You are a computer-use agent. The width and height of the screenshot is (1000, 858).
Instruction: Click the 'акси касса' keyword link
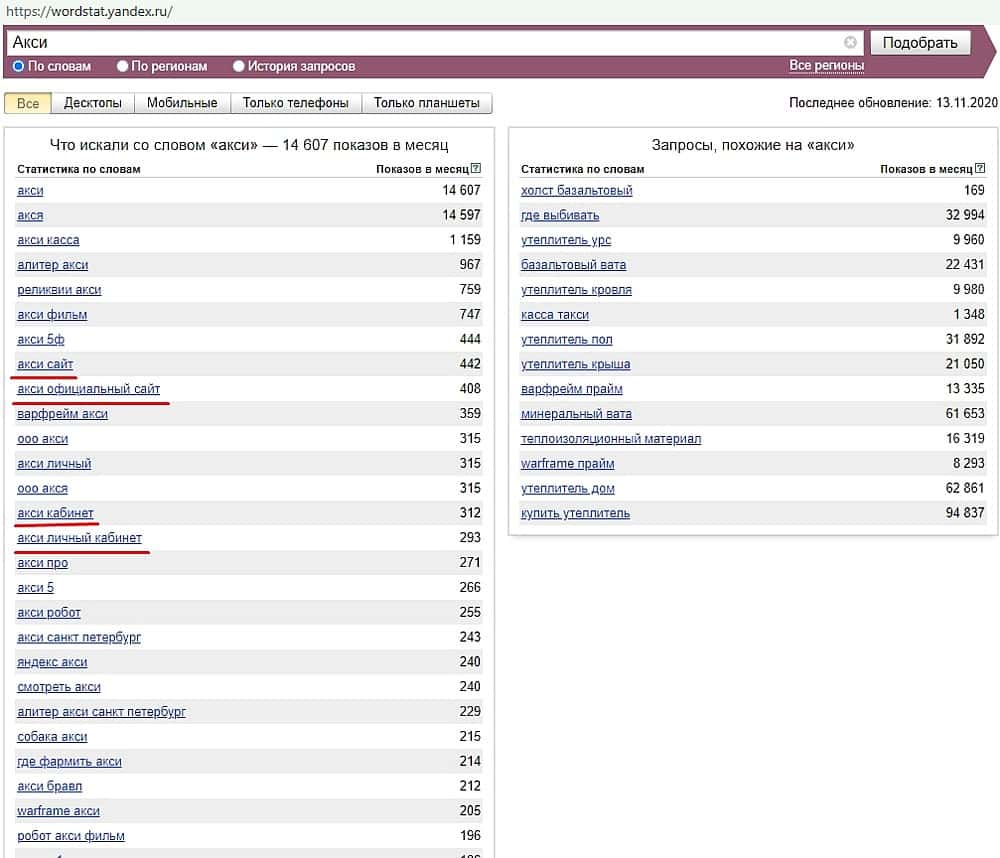[x=48, y=240]
